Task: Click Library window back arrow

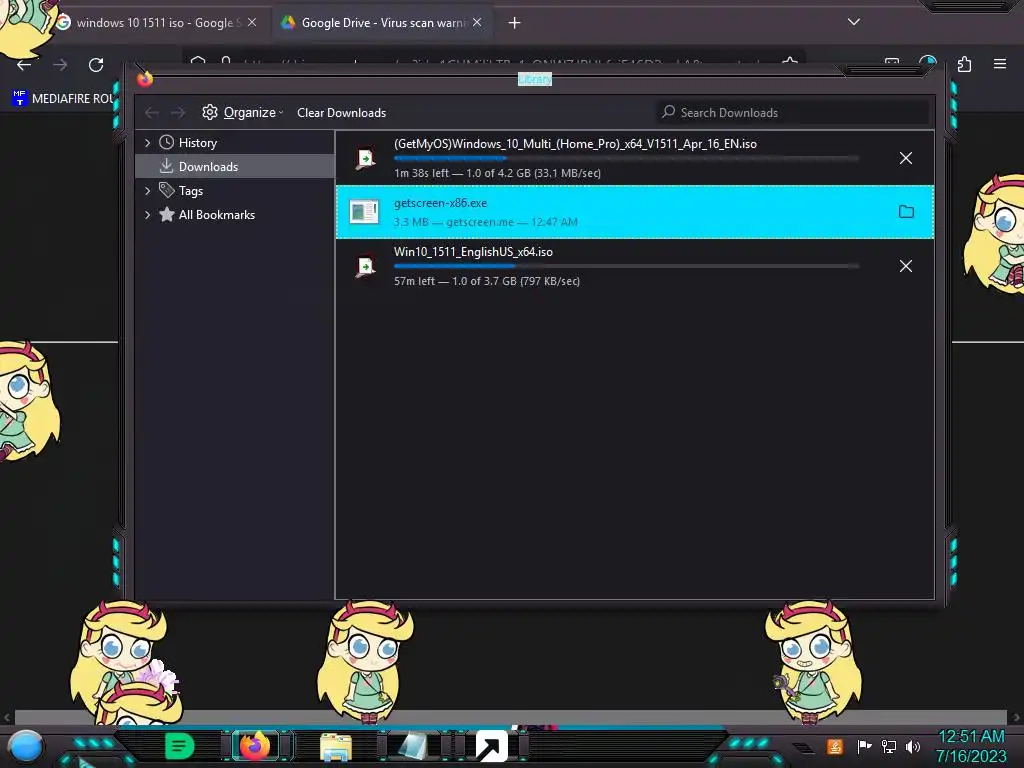Action: (152, 113)
